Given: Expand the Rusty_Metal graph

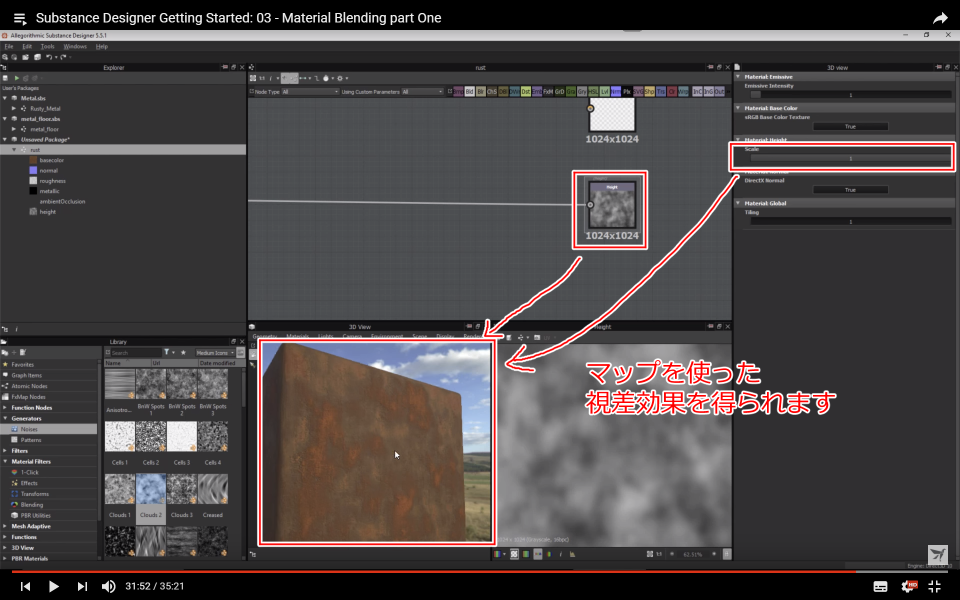Looking at the screenshot, I should coord(13,108).
